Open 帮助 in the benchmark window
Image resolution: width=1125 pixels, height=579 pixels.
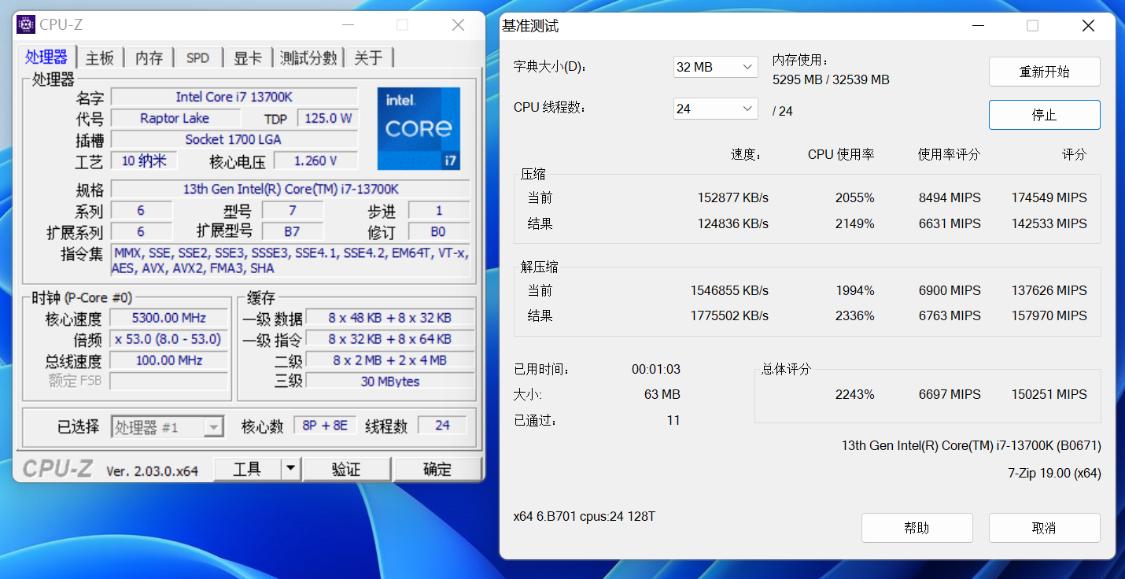pos(917,528)
